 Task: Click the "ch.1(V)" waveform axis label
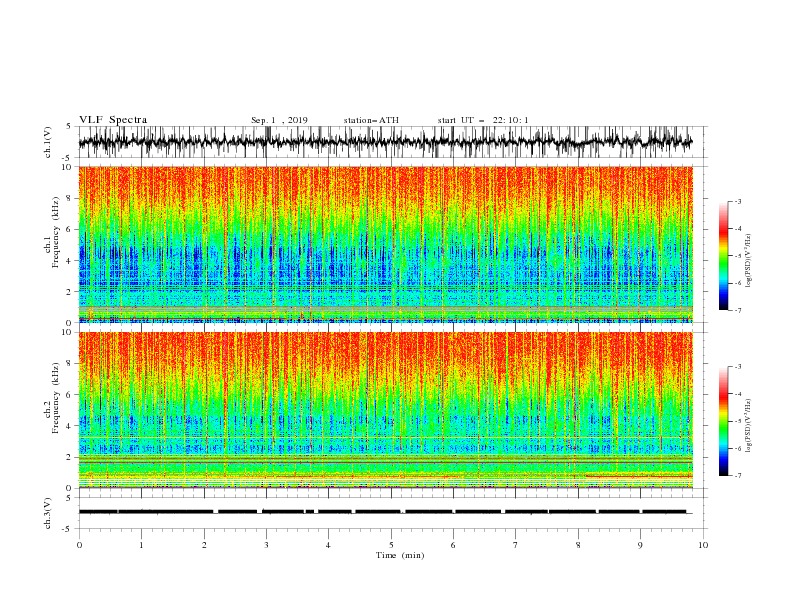pyautogui.click(x=48, y=142)
